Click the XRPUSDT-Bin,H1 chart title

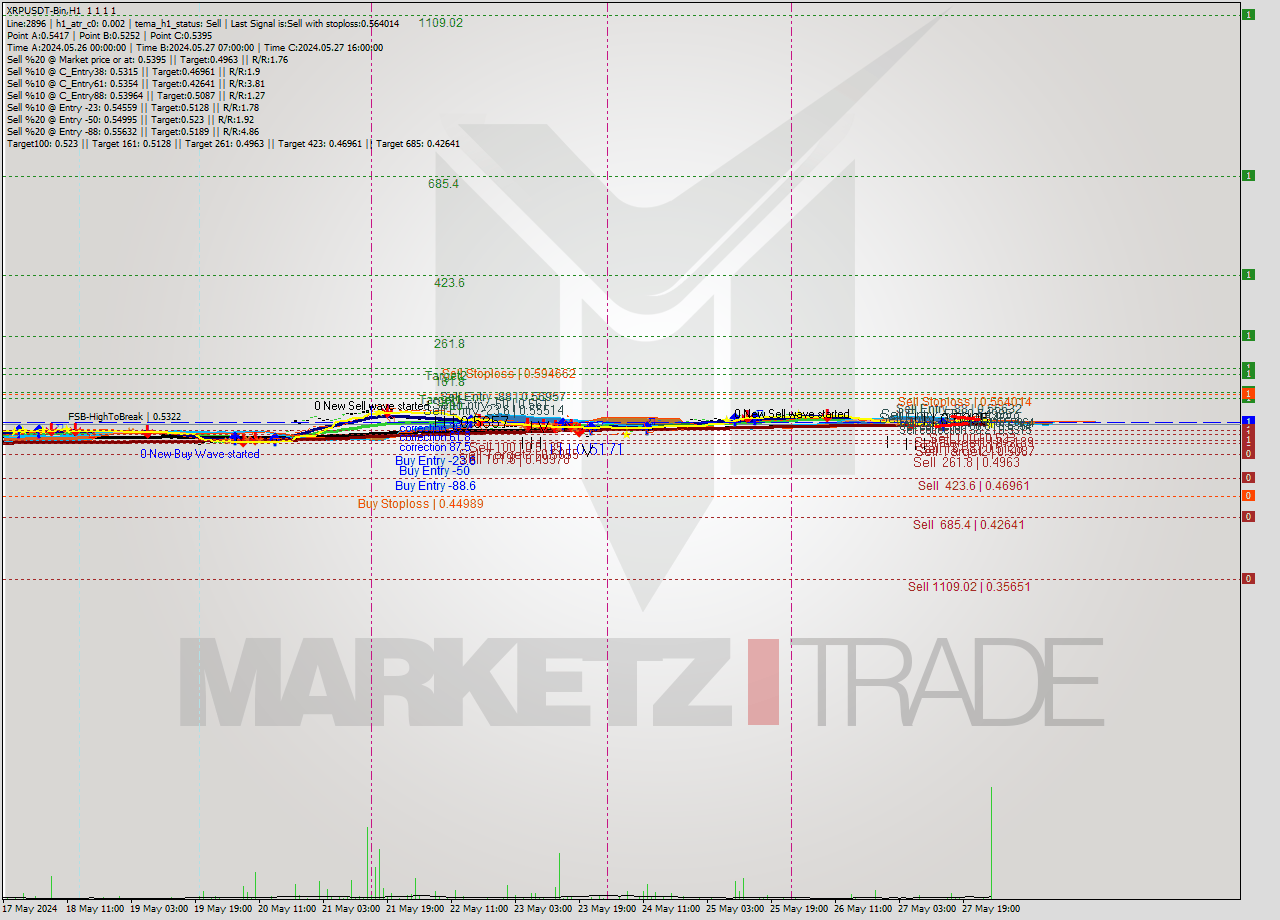pyautogui.click(x=62, y=10)
